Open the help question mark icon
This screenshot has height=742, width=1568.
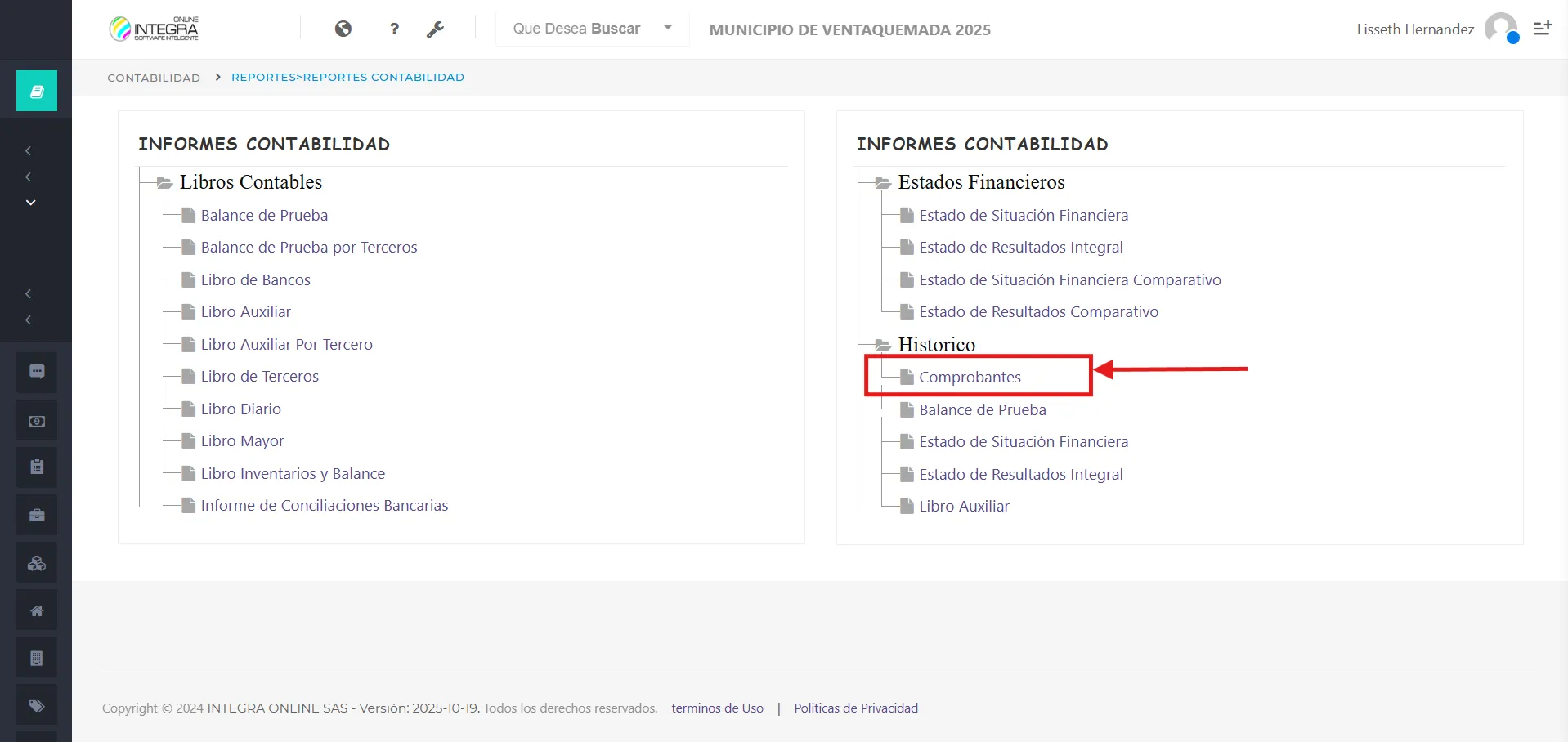tap(394, 29)
